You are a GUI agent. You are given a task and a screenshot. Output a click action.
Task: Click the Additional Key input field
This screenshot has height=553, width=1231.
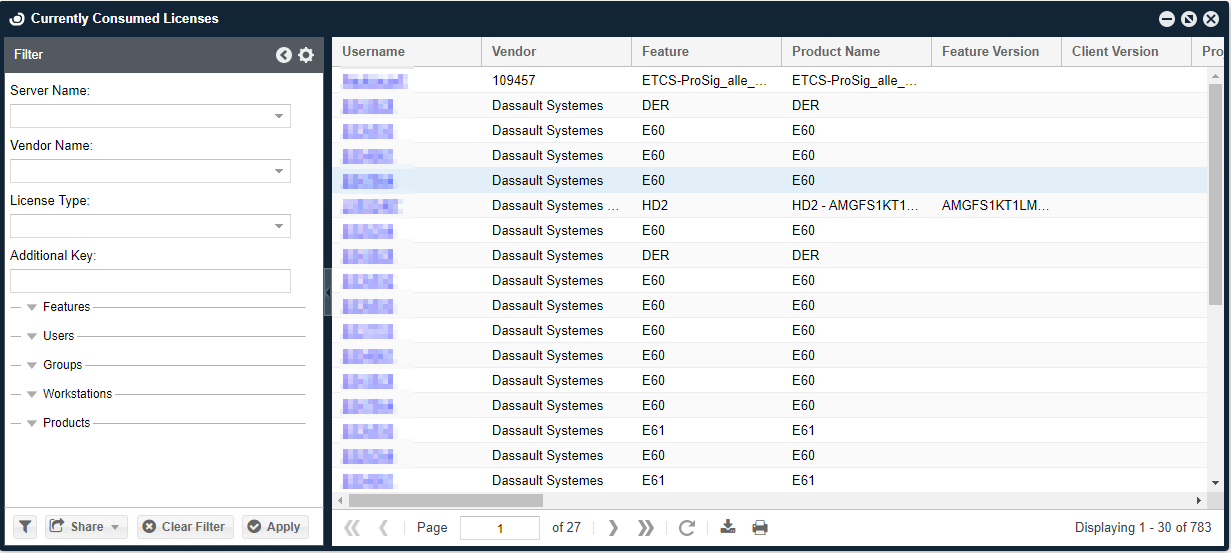[150, 281]
